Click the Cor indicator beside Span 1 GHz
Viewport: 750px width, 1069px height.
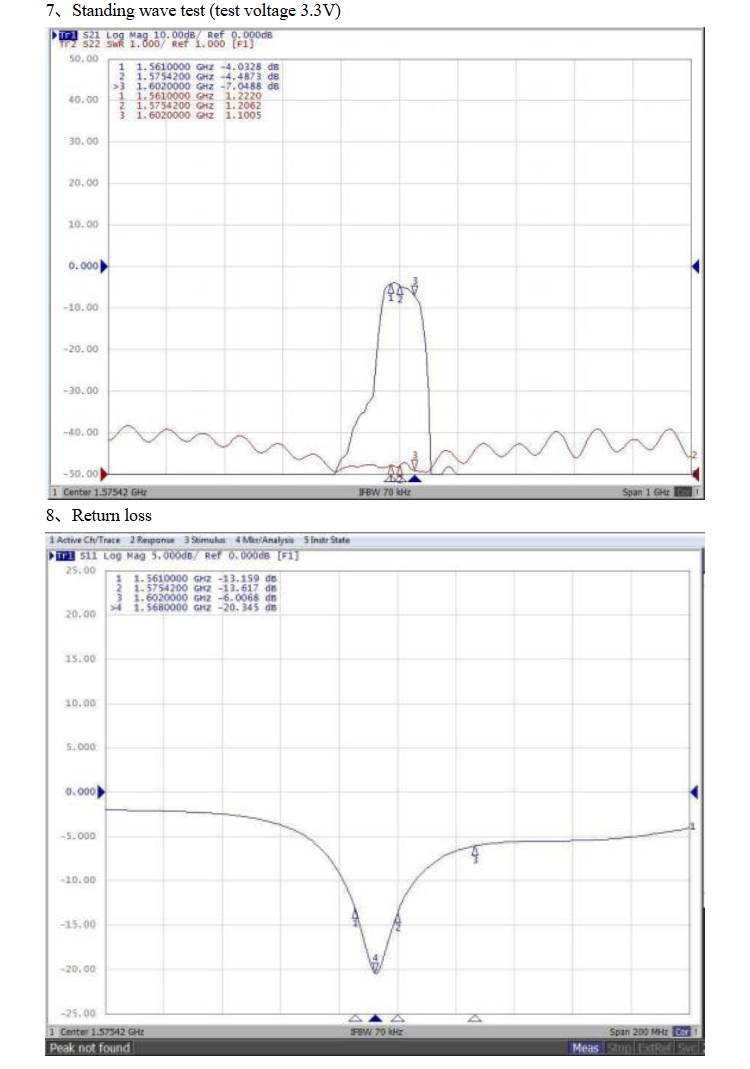tap(683, 492)
